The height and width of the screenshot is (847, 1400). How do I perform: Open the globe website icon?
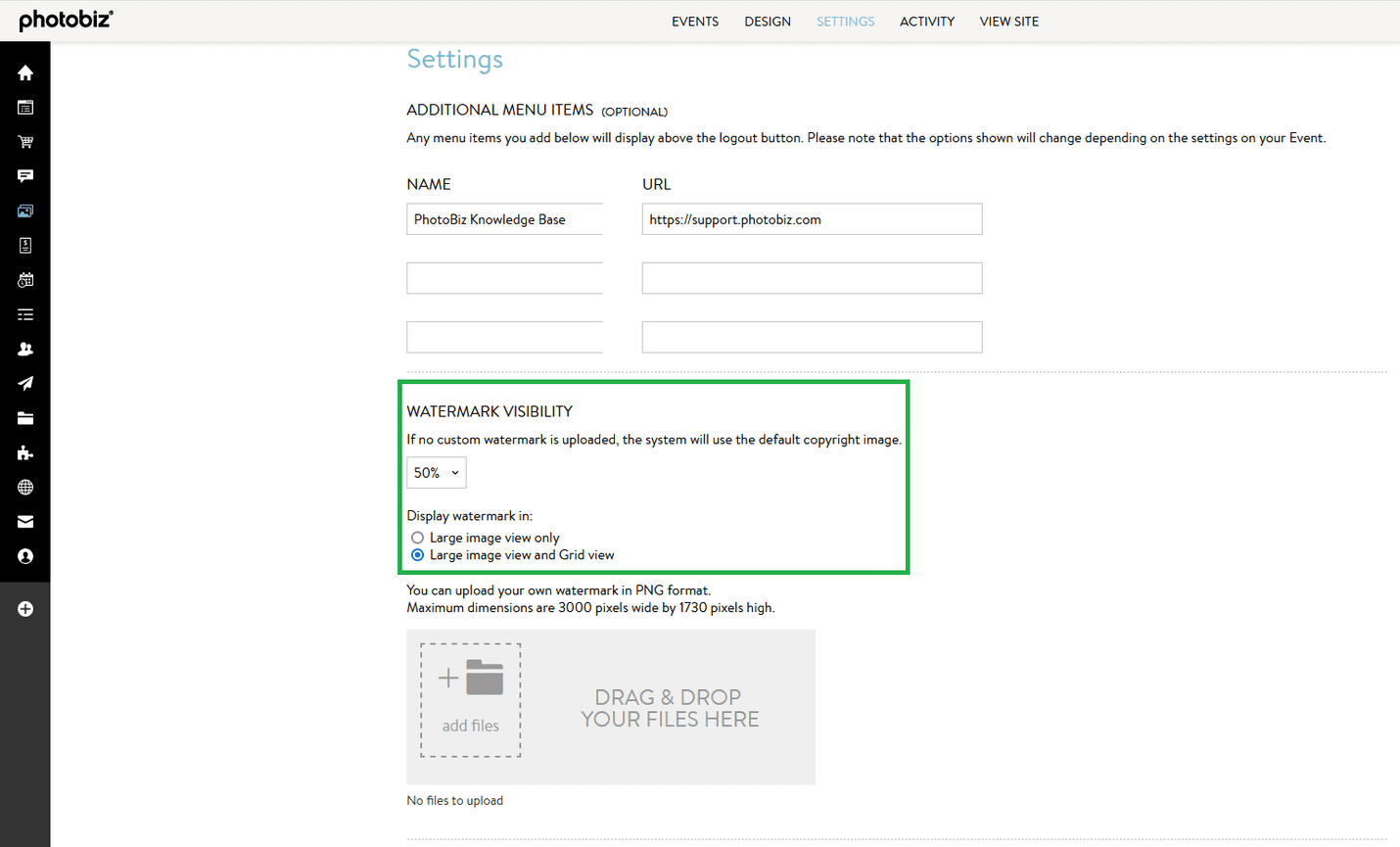tap(25, 487)
